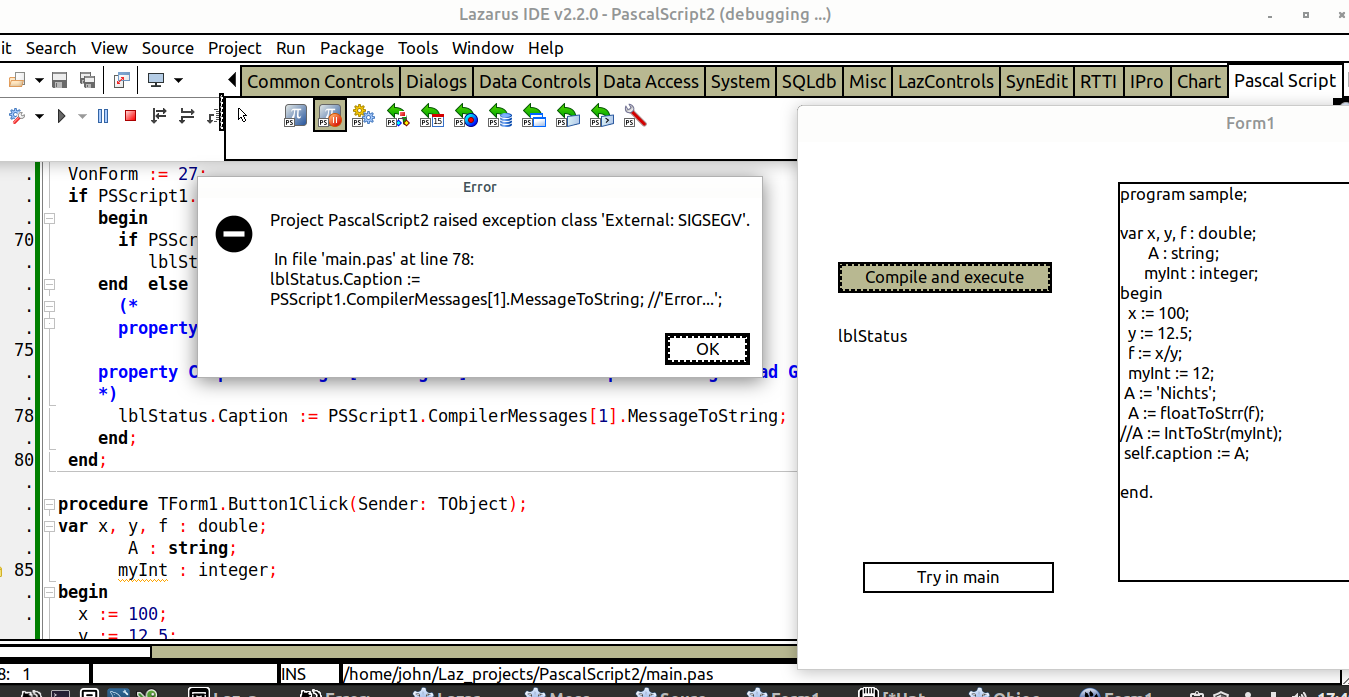Select the TPSScriptDebugger pi component icon
This screenshot has height=697, width=1349.
[x=329, y=116]
